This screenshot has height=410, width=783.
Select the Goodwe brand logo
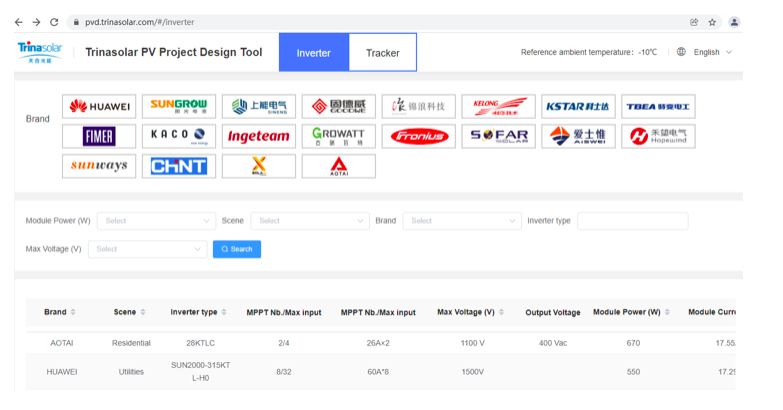(x=339, y=106)
